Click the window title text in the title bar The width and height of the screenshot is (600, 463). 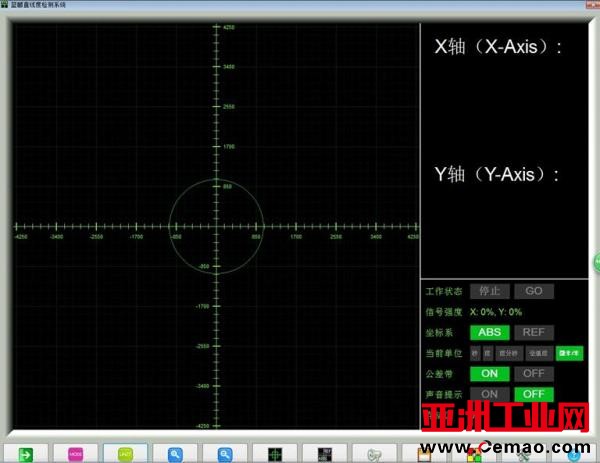38,5
